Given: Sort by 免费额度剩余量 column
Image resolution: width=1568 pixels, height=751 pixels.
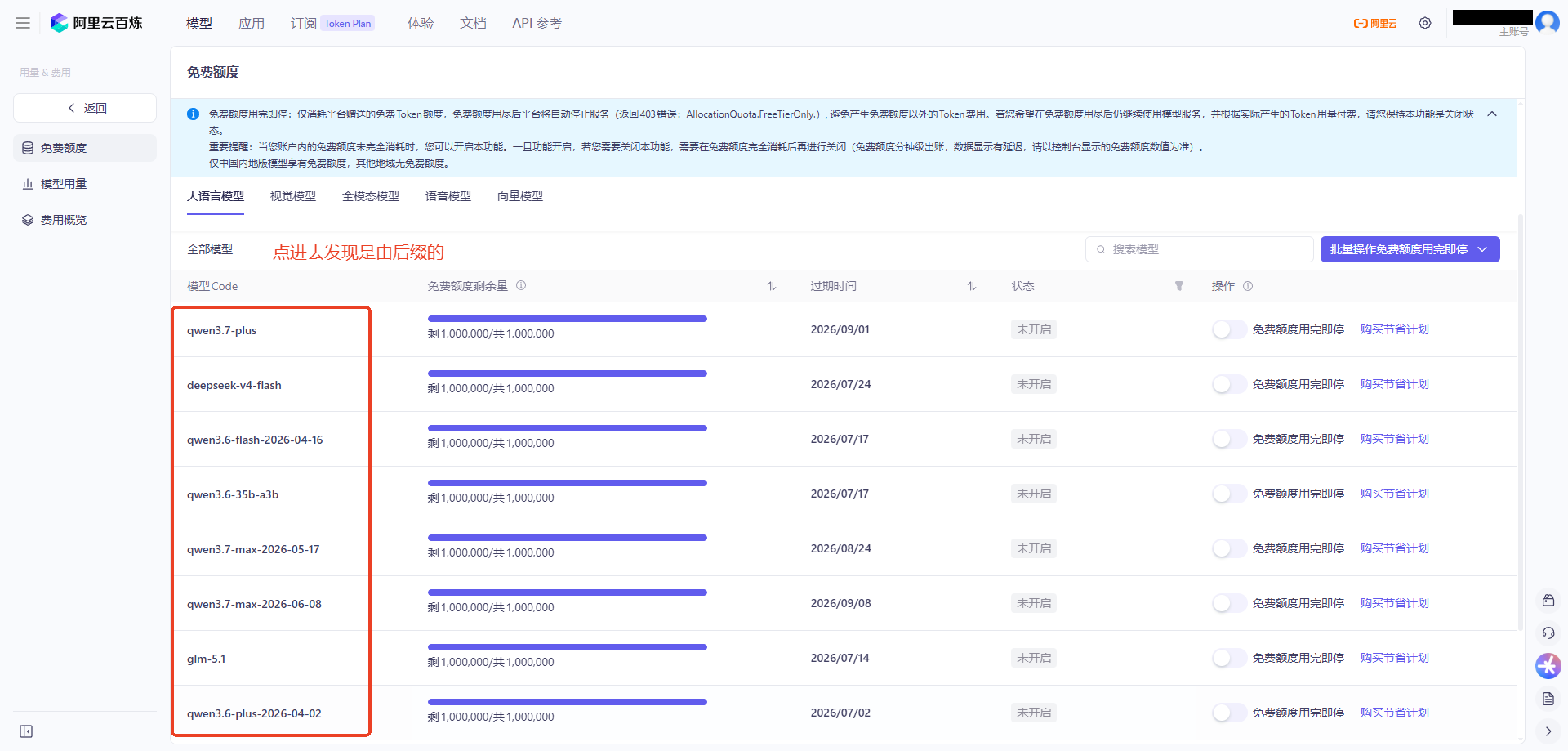Looking at the screenshot, I should tap(772, 286).
